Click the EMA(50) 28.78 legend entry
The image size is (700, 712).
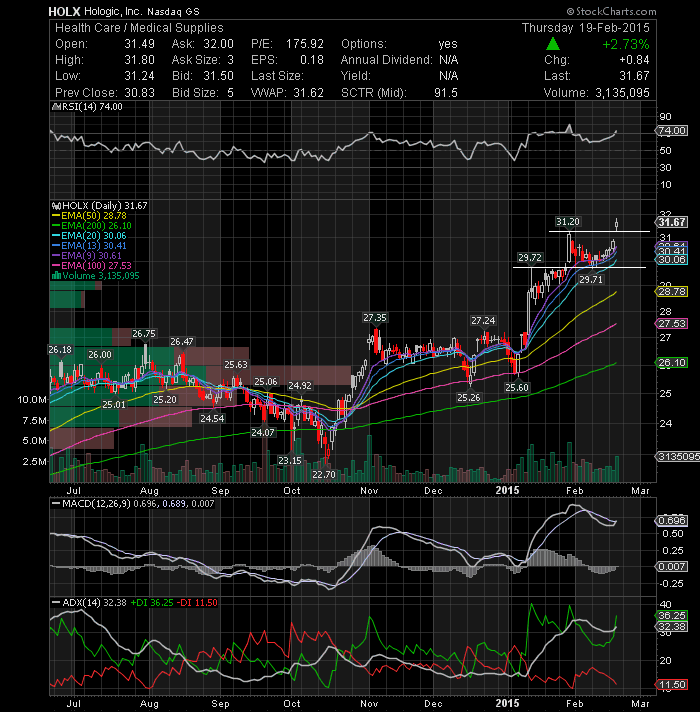[89, 216]
